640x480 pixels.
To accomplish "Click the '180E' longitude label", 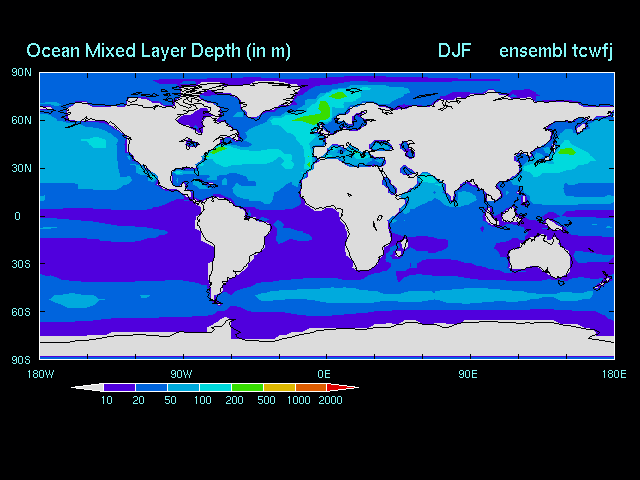I will coord(614,374).
